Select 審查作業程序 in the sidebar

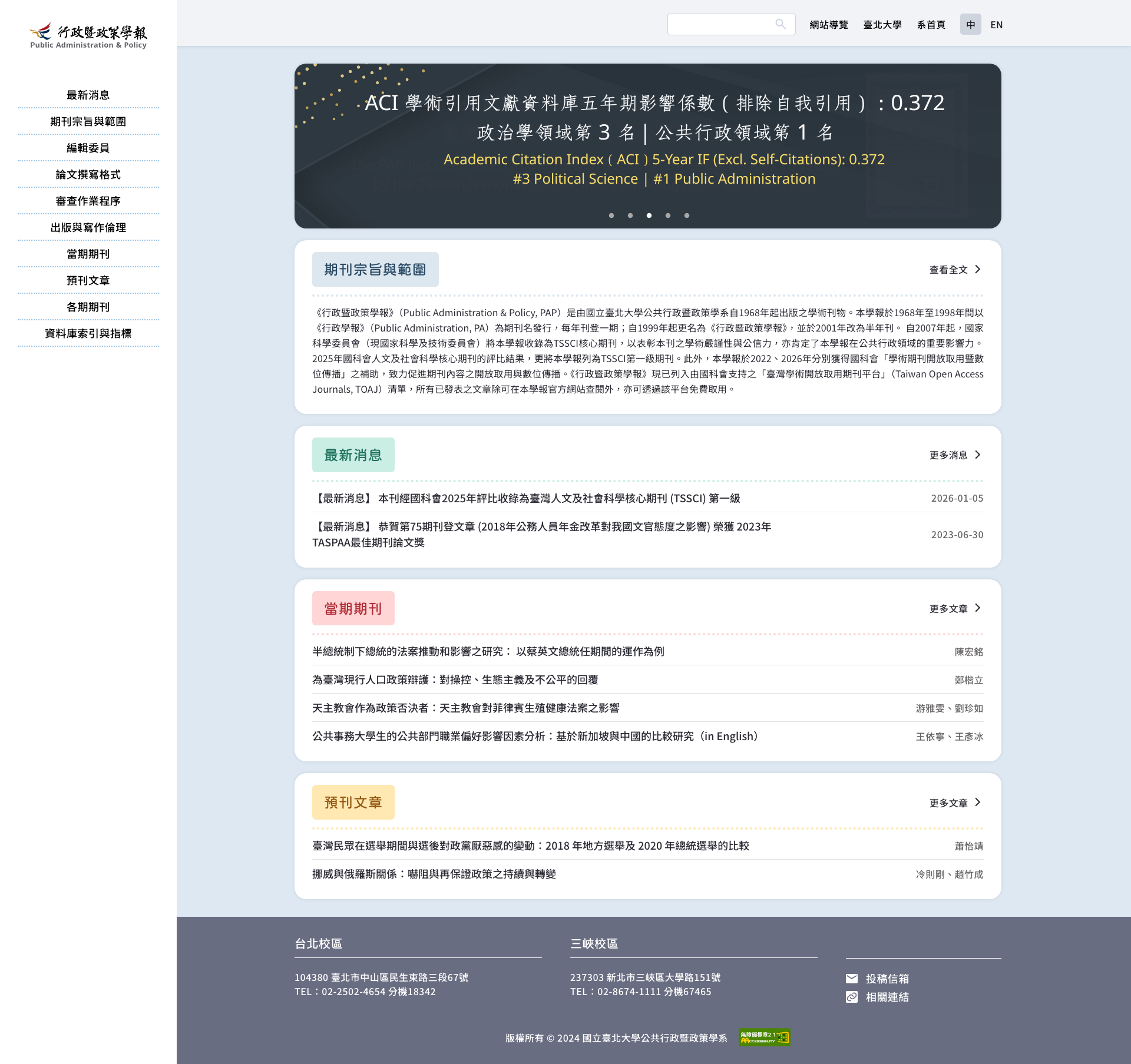click(87, 201)
